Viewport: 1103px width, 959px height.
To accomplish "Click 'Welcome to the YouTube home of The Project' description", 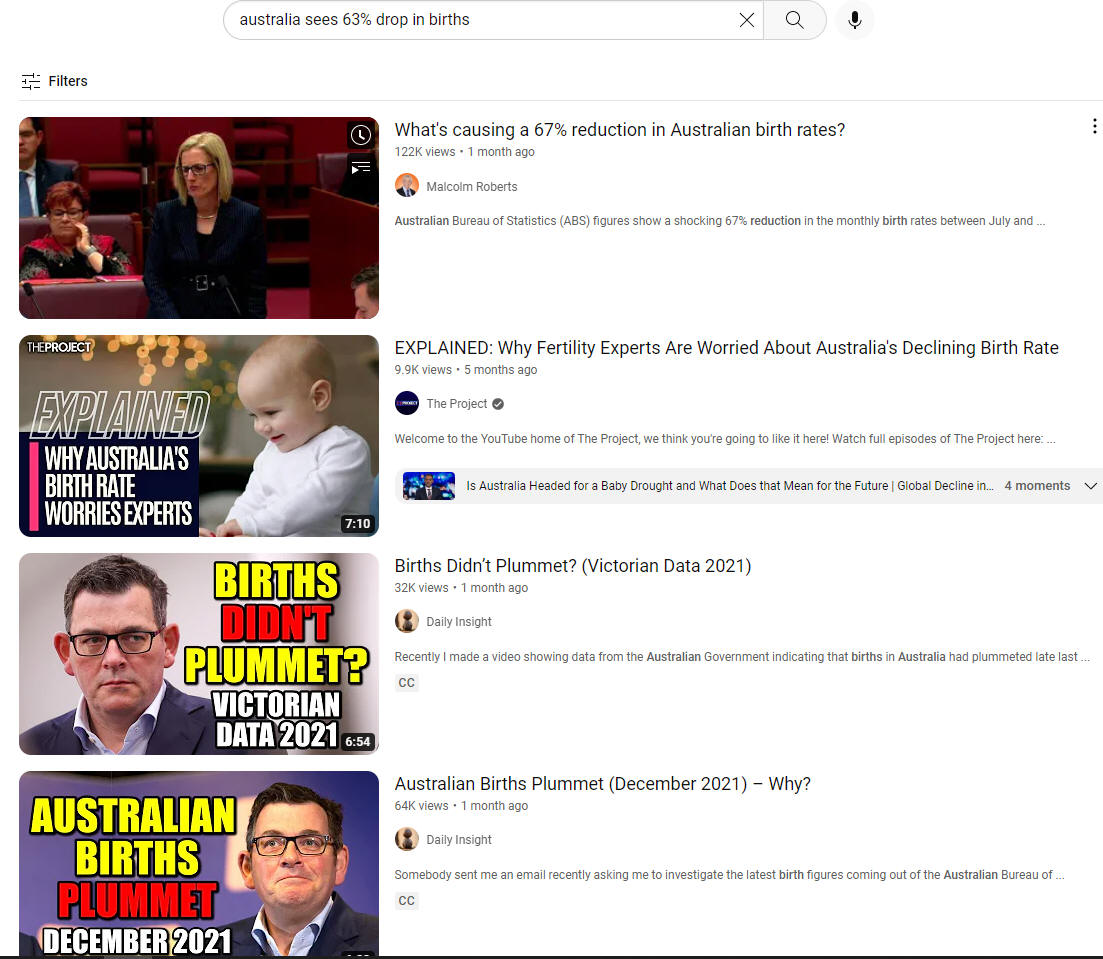I will (725, 439).
